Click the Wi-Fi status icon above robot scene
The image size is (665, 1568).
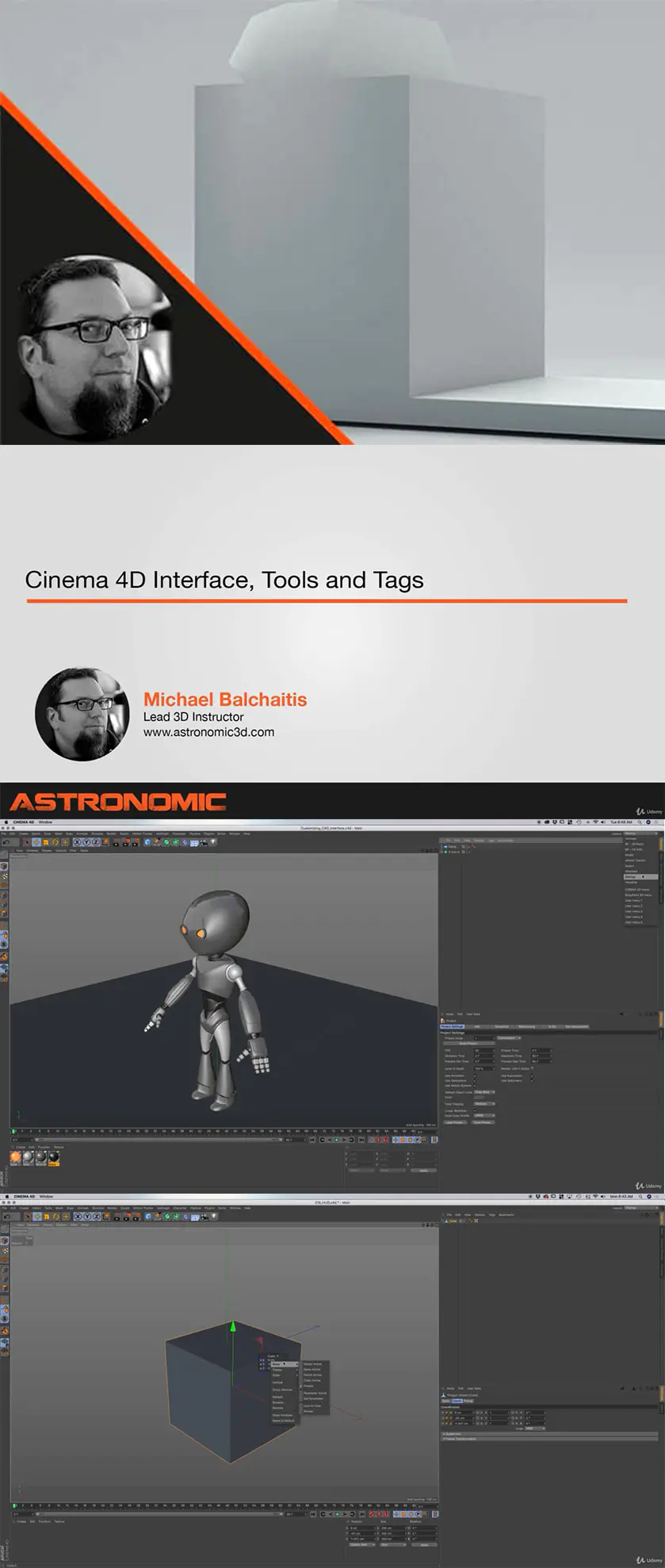595,822
